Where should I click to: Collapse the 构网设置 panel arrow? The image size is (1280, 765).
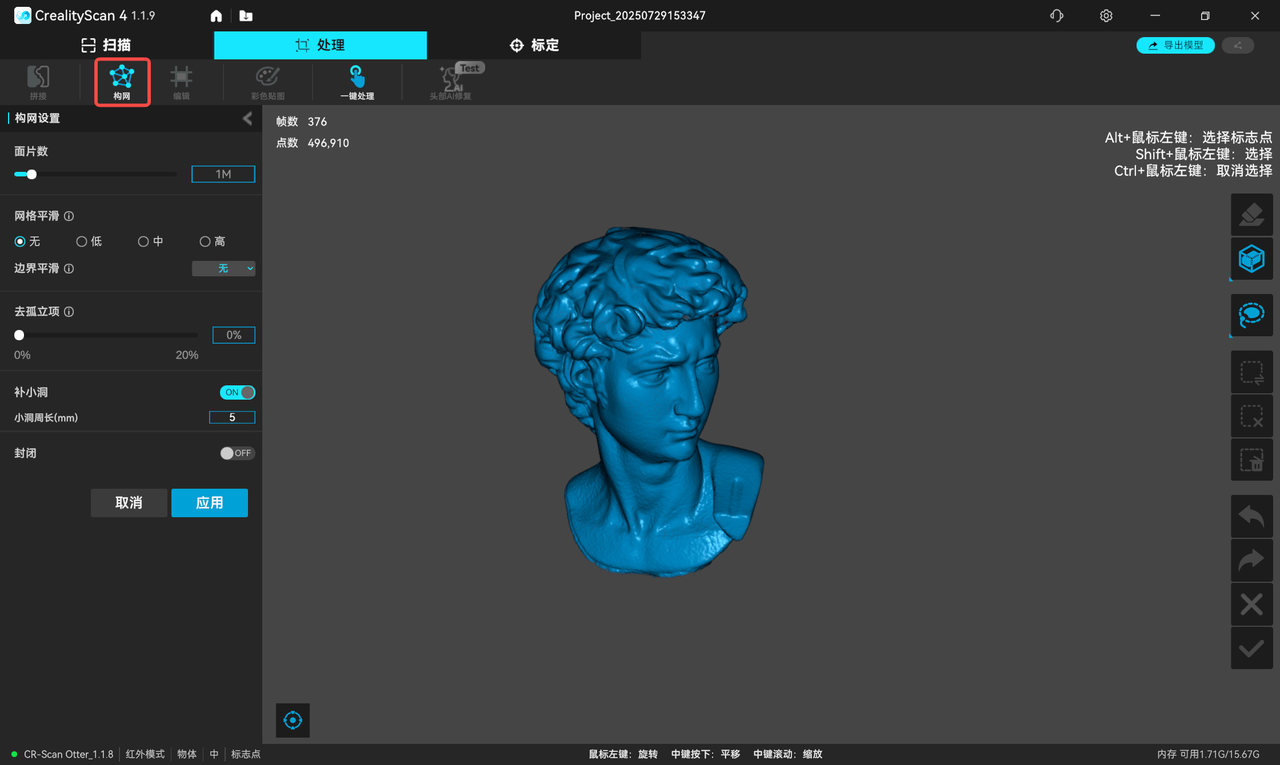[247, 119]
